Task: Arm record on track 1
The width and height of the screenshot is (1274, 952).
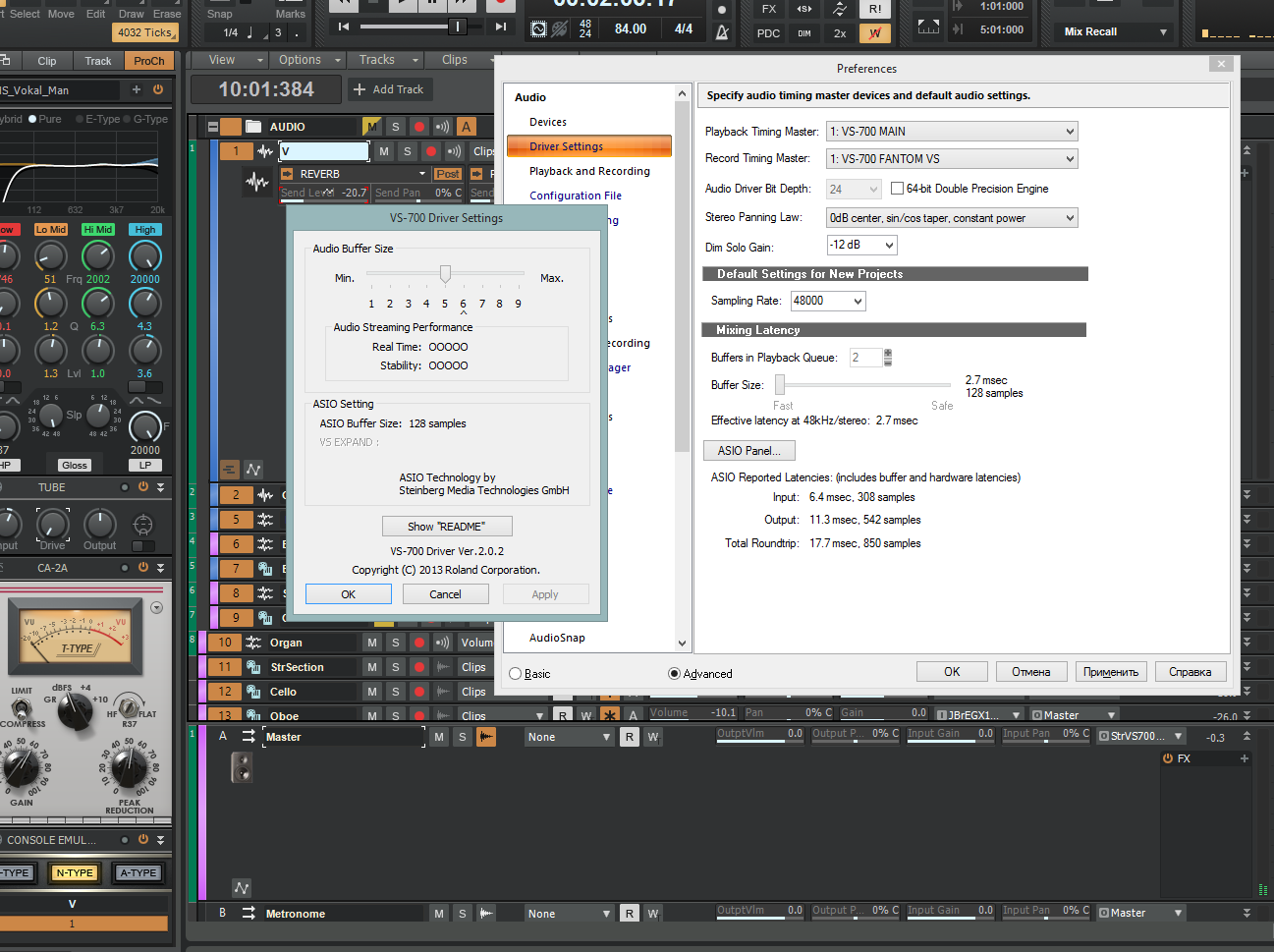Action: coord(430,151)
